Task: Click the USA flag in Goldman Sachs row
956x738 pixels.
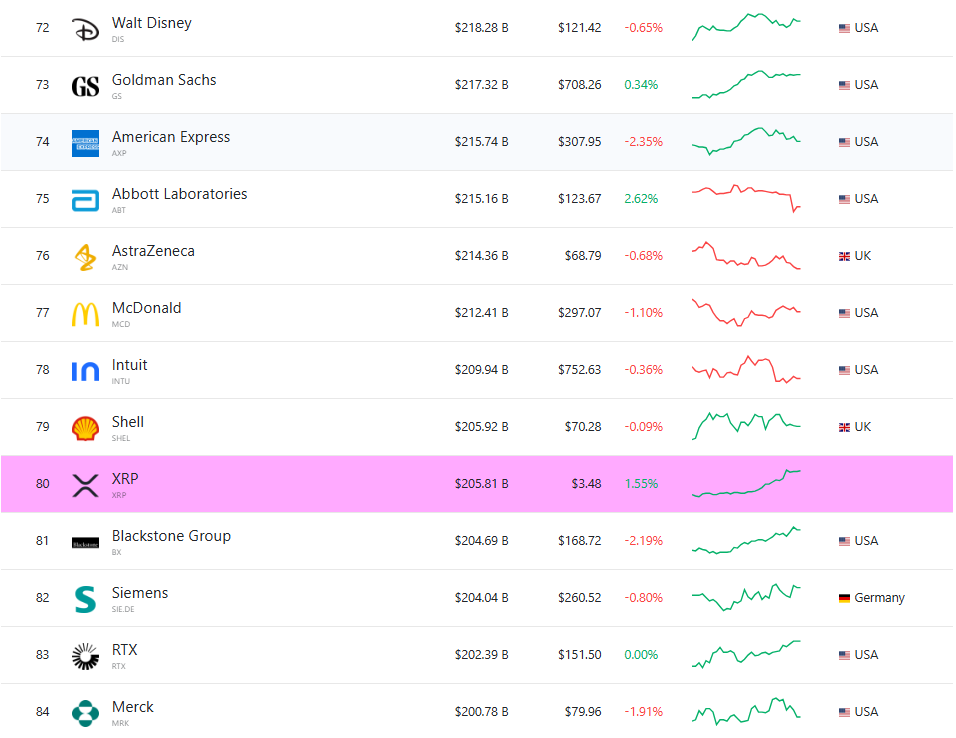Action: [x=844, y=85]
